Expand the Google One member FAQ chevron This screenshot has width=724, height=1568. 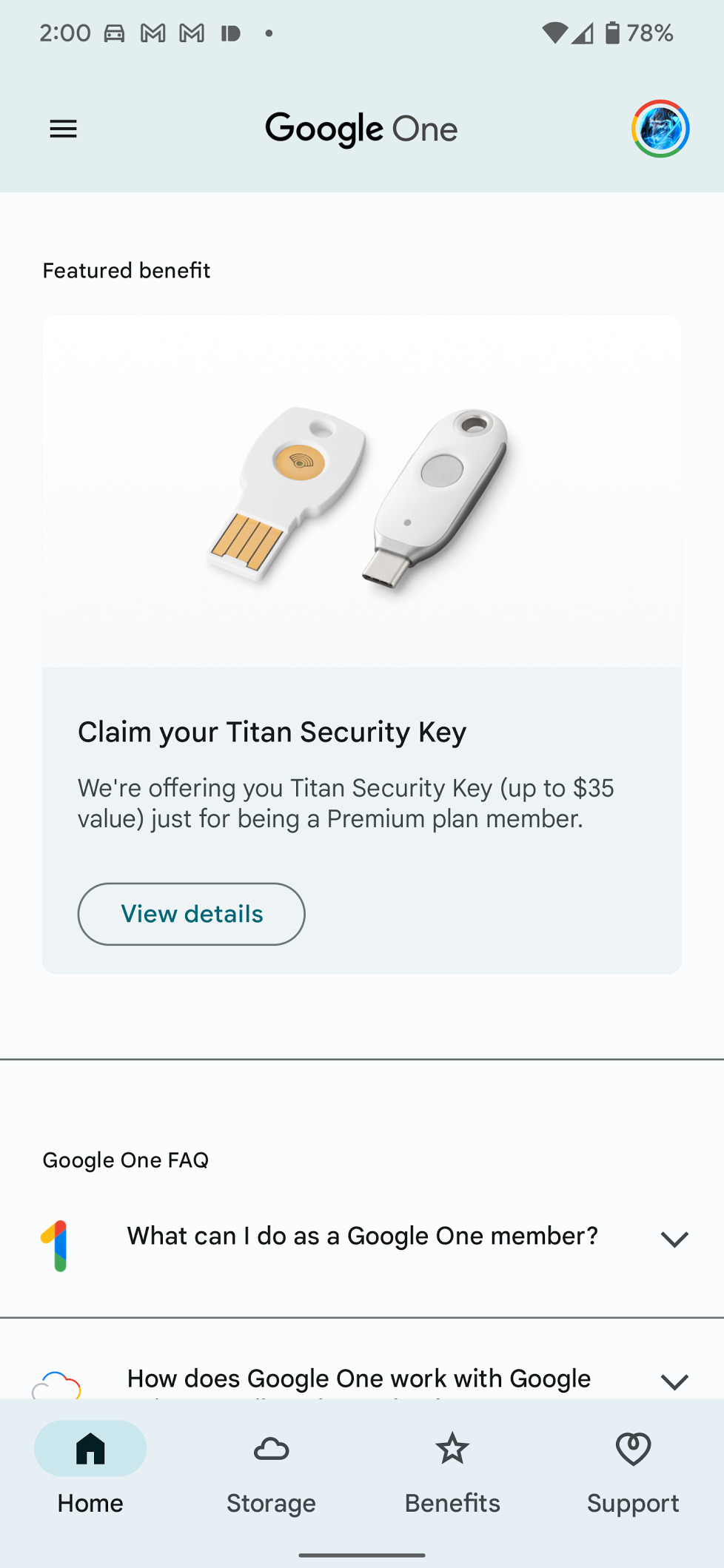pyautogui.click(x=674, y=1239)
